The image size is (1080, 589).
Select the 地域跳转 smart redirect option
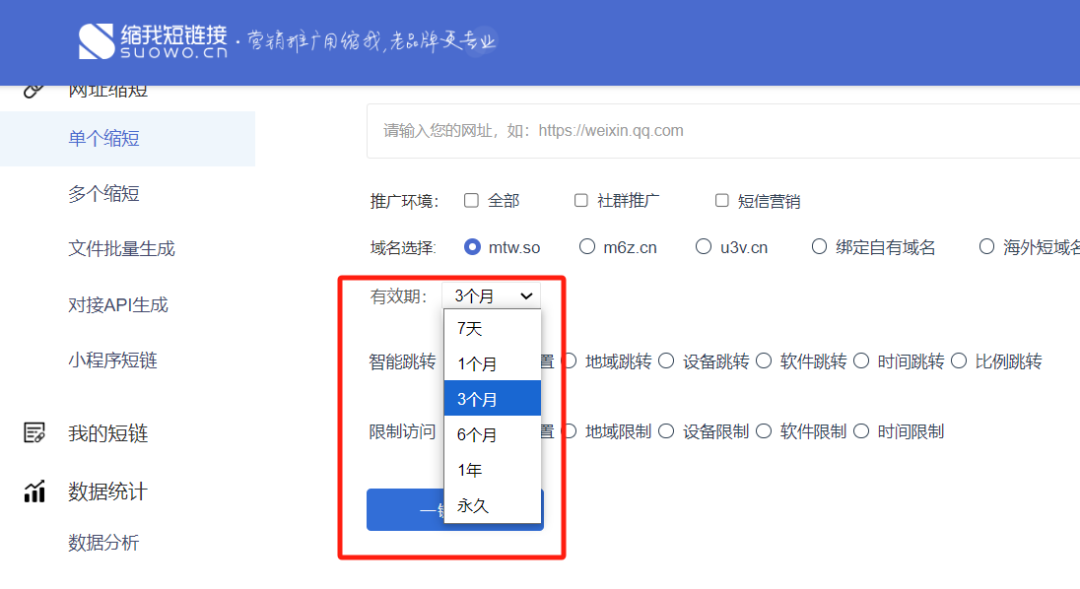tap(571, 362)
